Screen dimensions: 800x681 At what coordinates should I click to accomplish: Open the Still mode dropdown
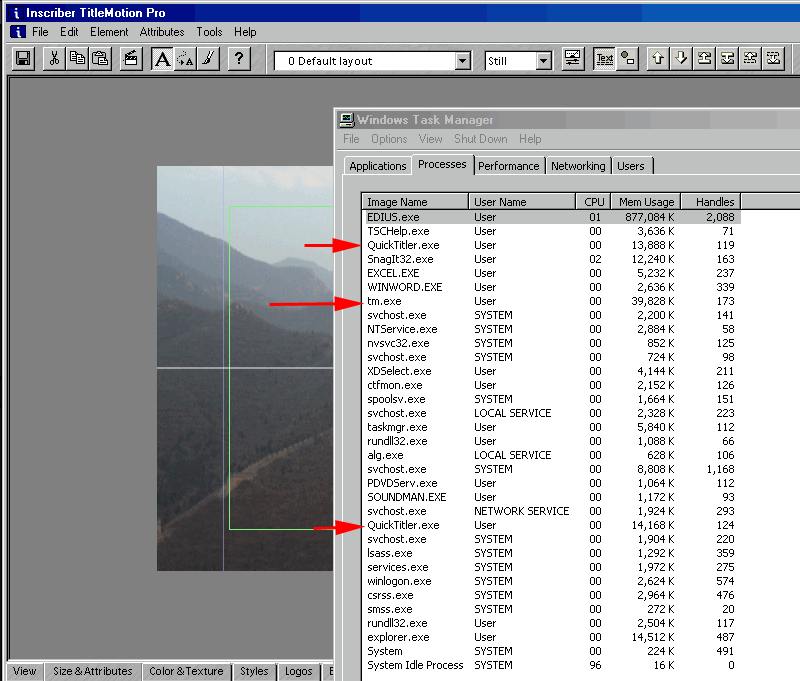tap(544, 61)
